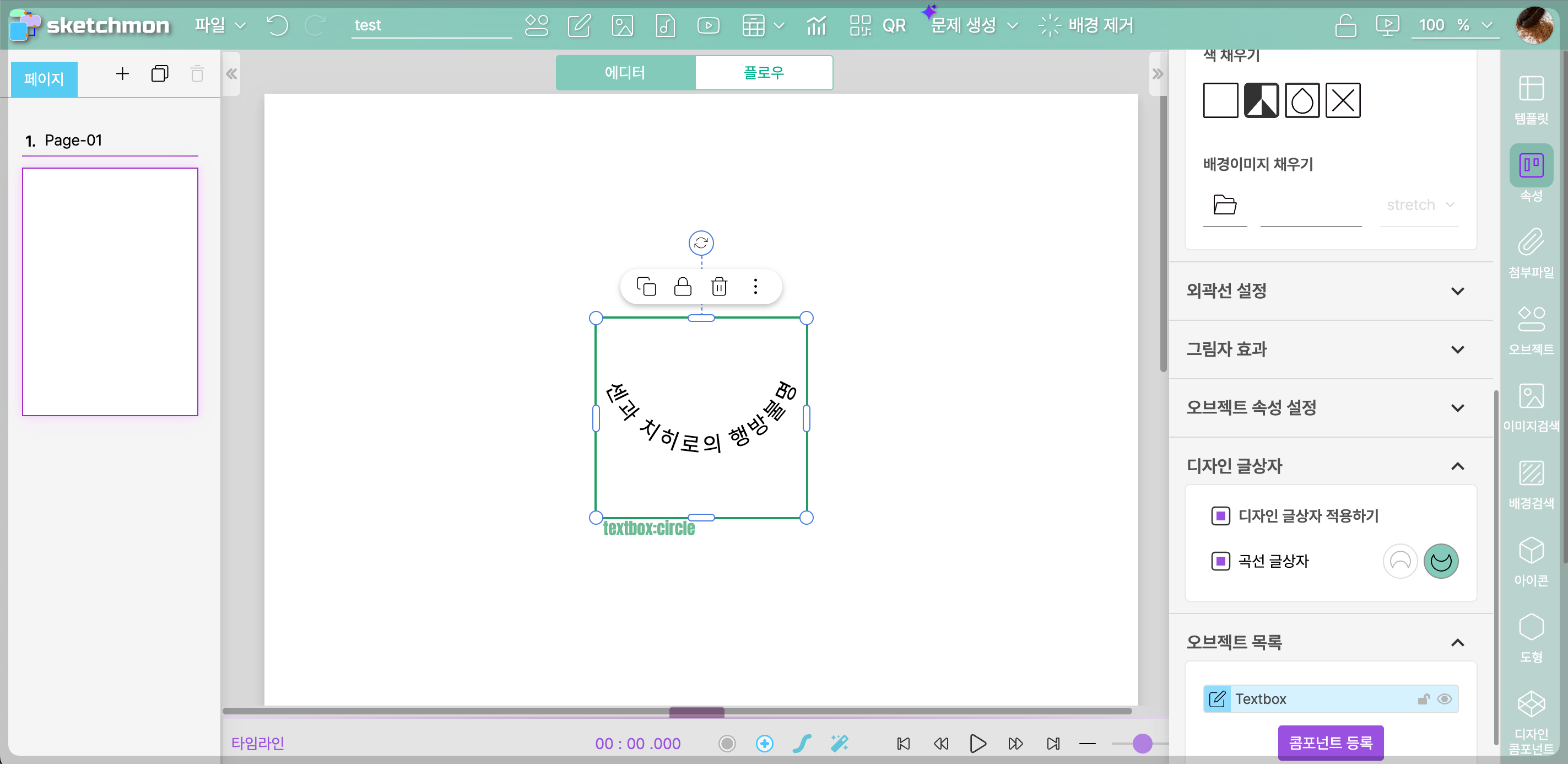Add a new page with plus icon

(x=122, y=74)
